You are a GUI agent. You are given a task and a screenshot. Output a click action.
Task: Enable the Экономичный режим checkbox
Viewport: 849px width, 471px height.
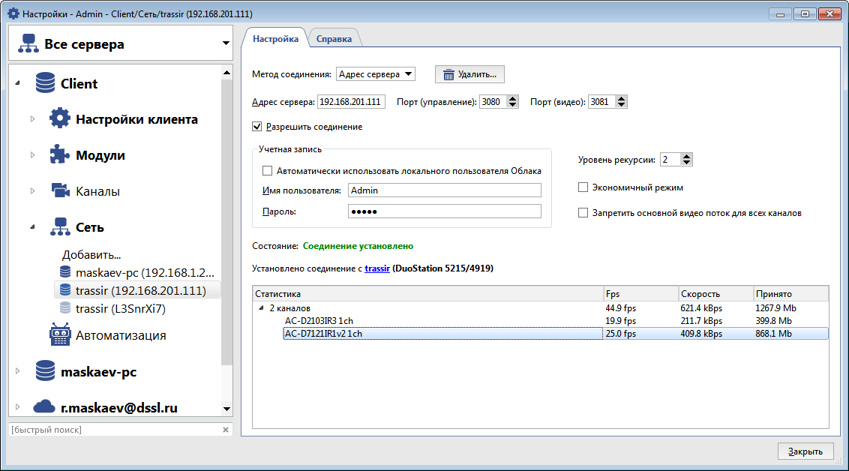tap(584, 187)
